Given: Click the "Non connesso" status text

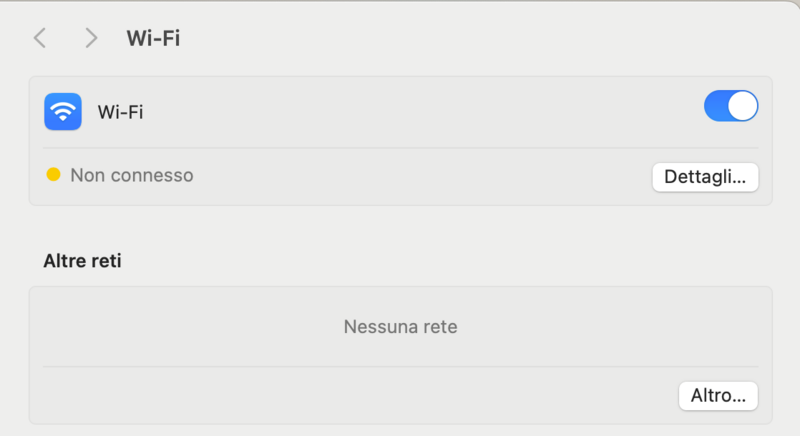Looking at the screenshot, I should pos(131,175).
